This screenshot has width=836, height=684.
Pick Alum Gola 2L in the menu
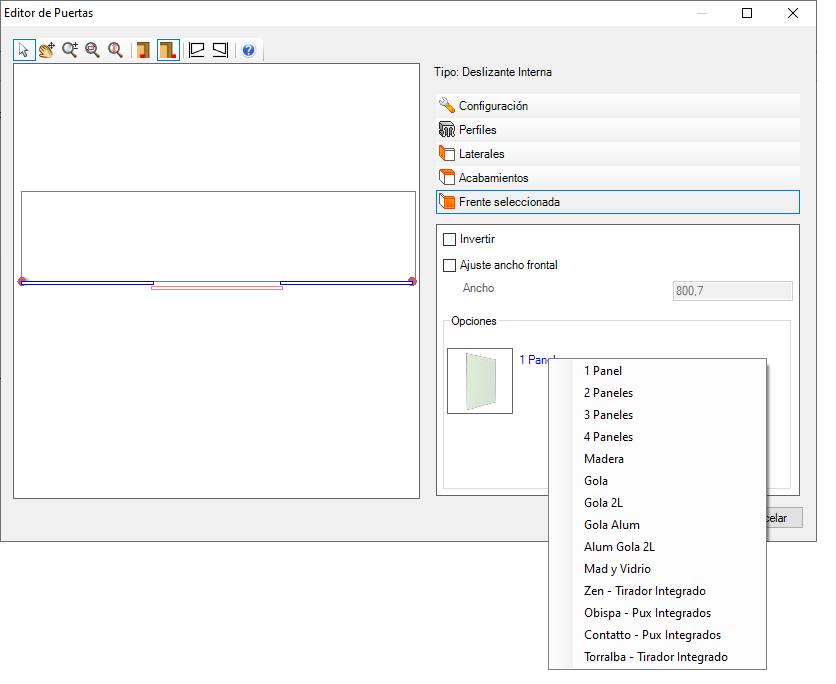657,547
